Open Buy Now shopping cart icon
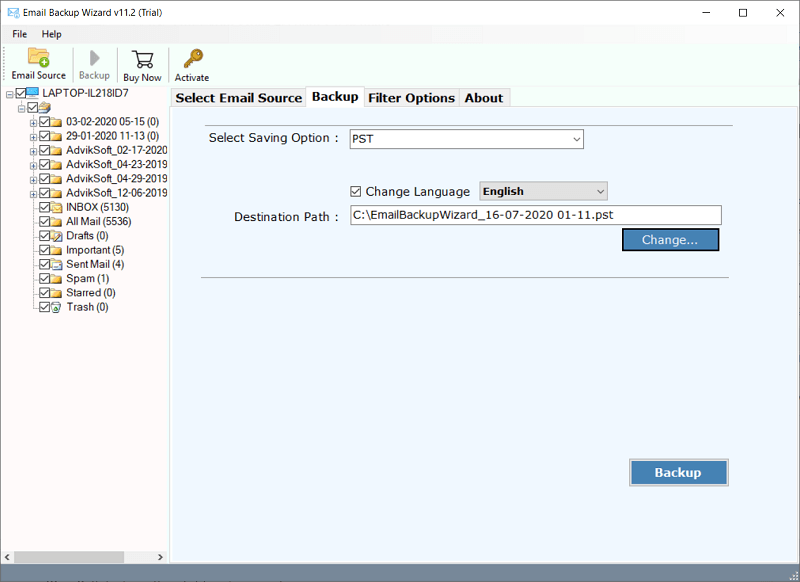Viewport: 800px width, 582px height. coord(142,59)
